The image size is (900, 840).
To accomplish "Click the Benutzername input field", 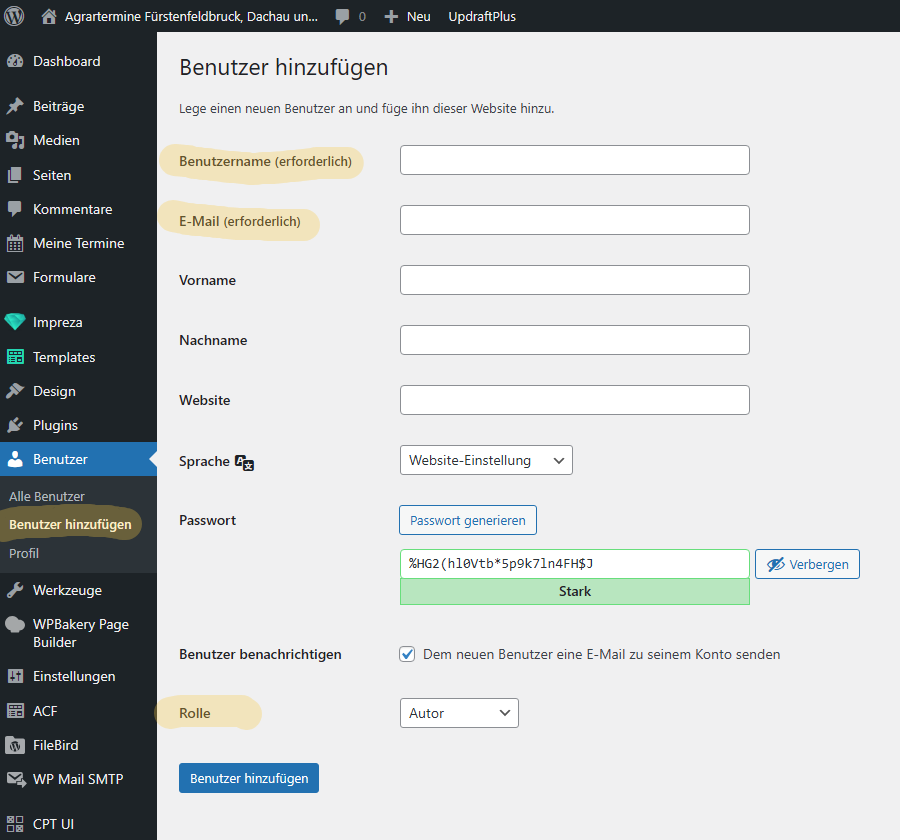I will (x=574, y=160).
